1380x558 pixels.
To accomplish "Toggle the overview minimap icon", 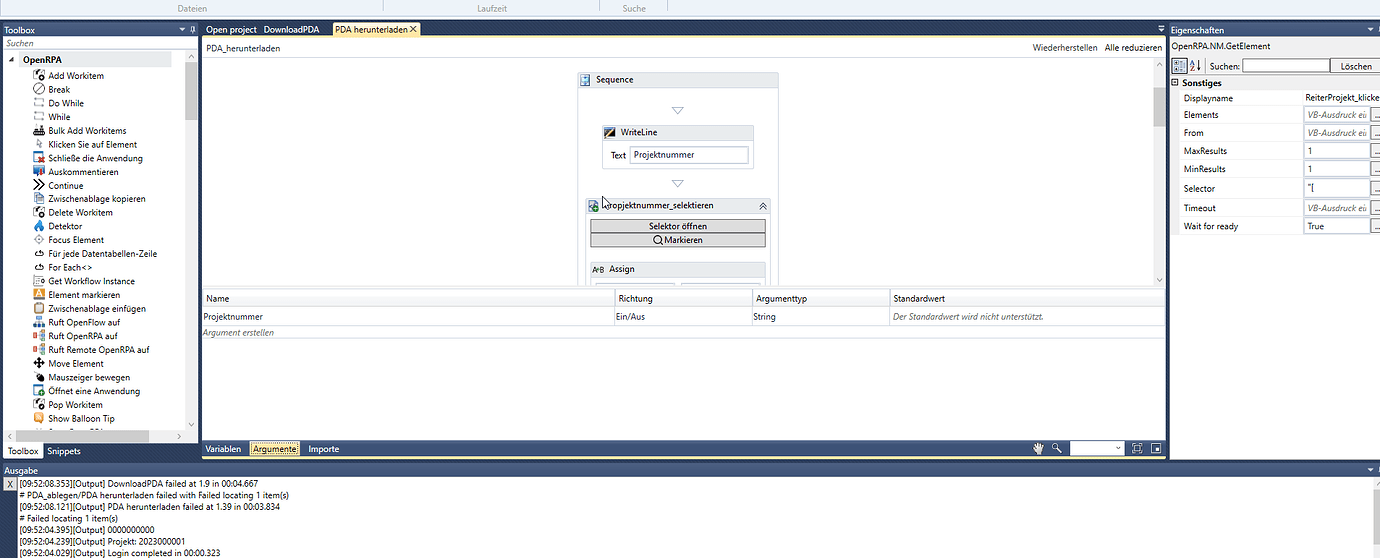I will point(1156,449).
